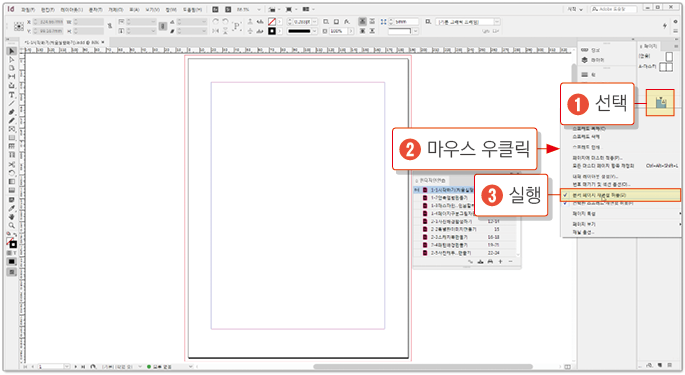
Task: Open the Layers panel button in the dock
Action: 592,59
